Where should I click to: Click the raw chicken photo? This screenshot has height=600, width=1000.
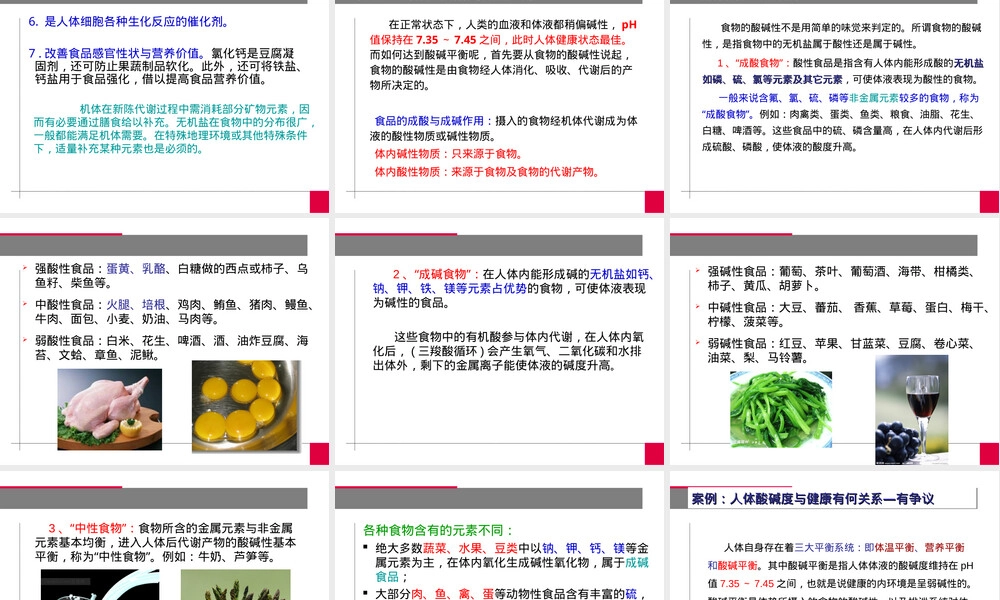[110, 409]
